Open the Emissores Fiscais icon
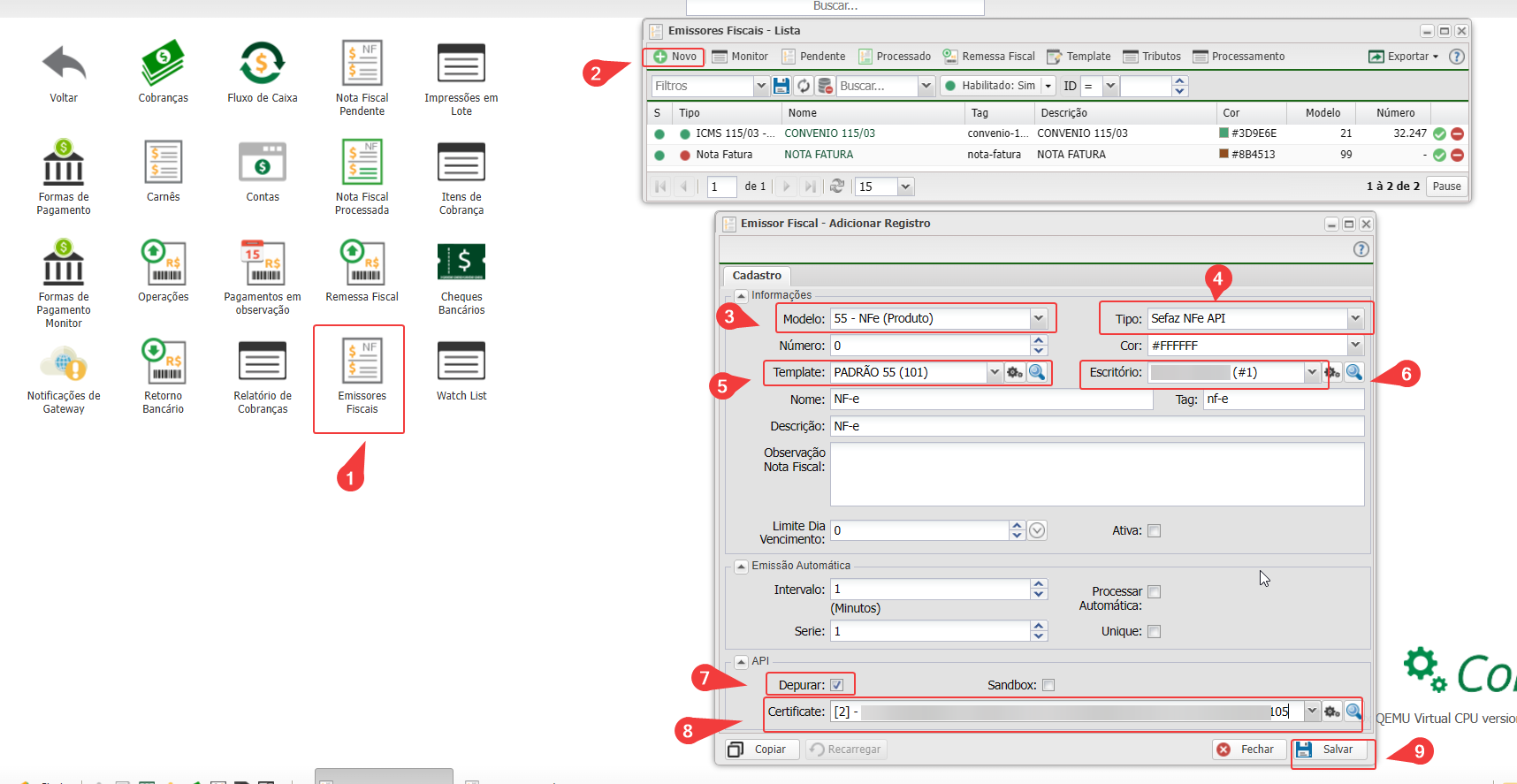This screenshot has width=1517, height=784. tap(362, 362)
